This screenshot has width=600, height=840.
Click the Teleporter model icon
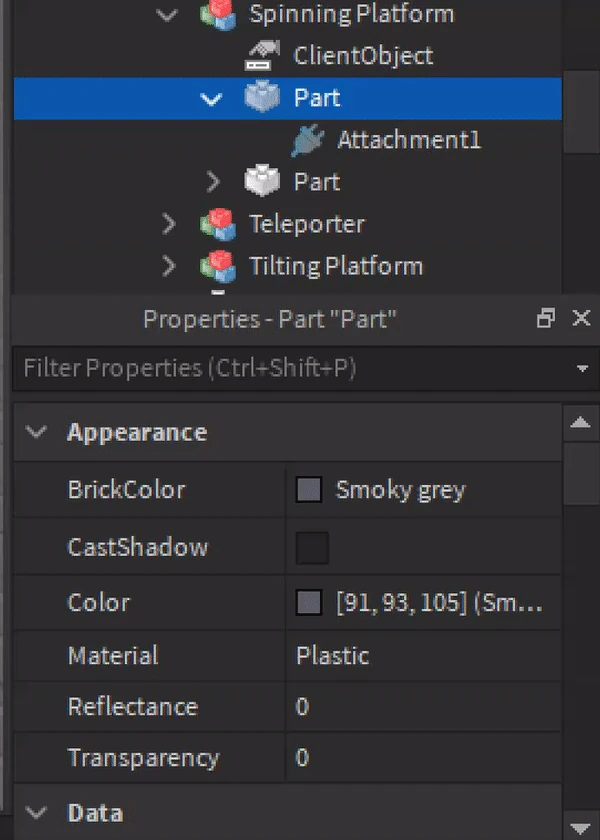[x=216, y=224]
